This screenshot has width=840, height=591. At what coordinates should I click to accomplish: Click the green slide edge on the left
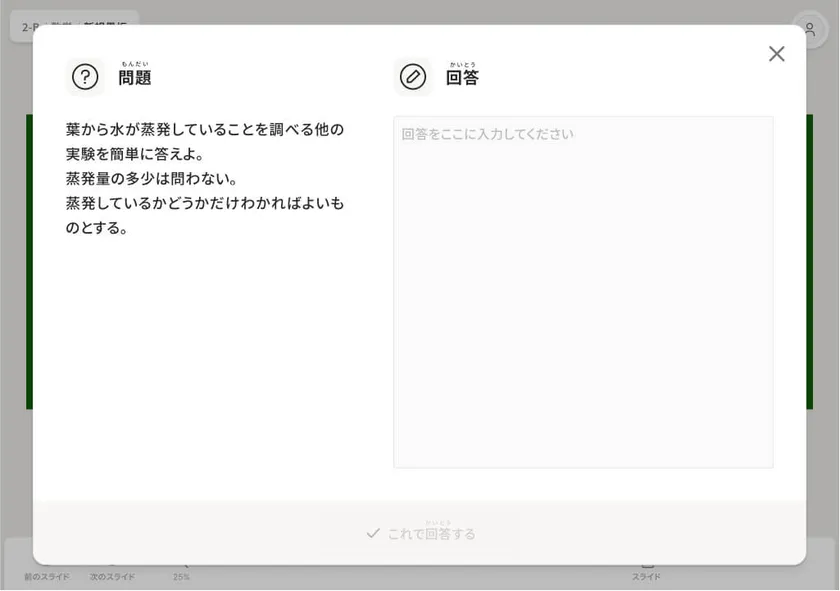tap(29, 261)
